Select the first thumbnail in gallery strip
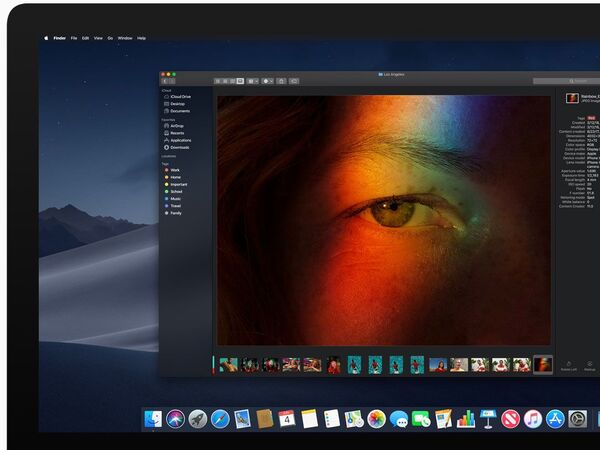Screen dimensions: 600x450 (228, 365)
